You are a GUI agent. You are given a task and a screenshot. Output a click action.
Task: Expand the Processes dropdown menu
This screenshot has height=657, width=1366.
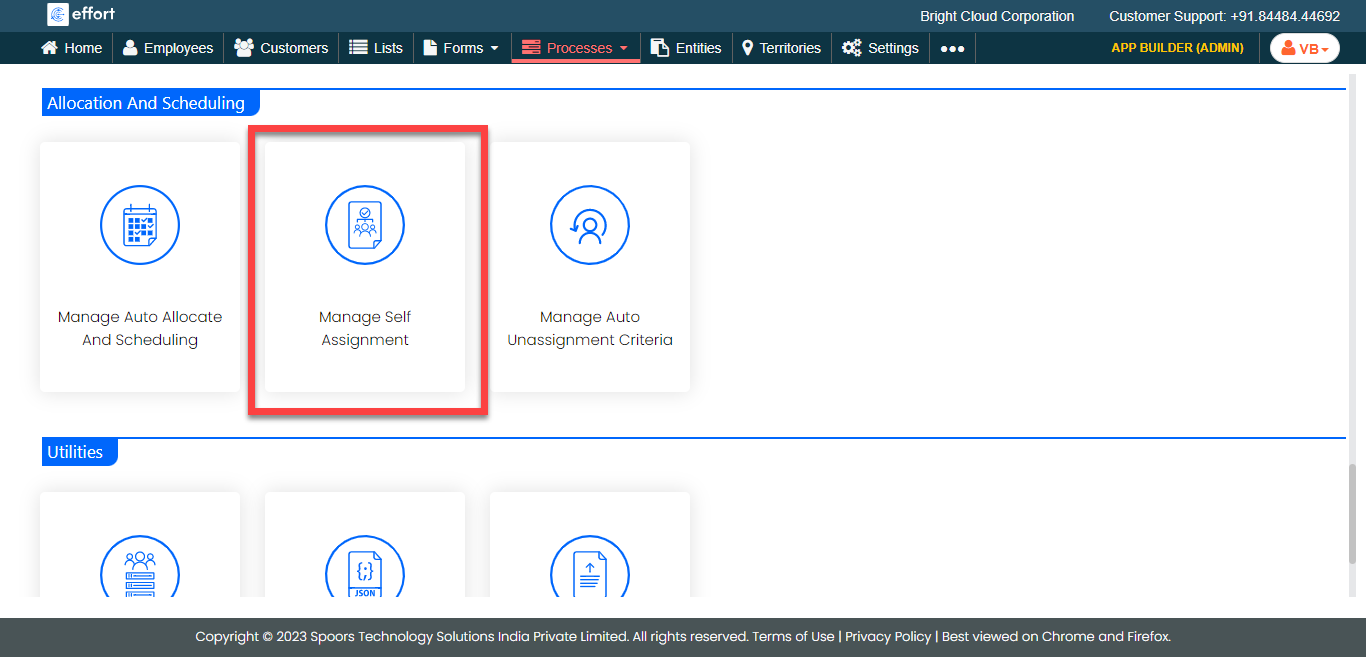[575, 48]
